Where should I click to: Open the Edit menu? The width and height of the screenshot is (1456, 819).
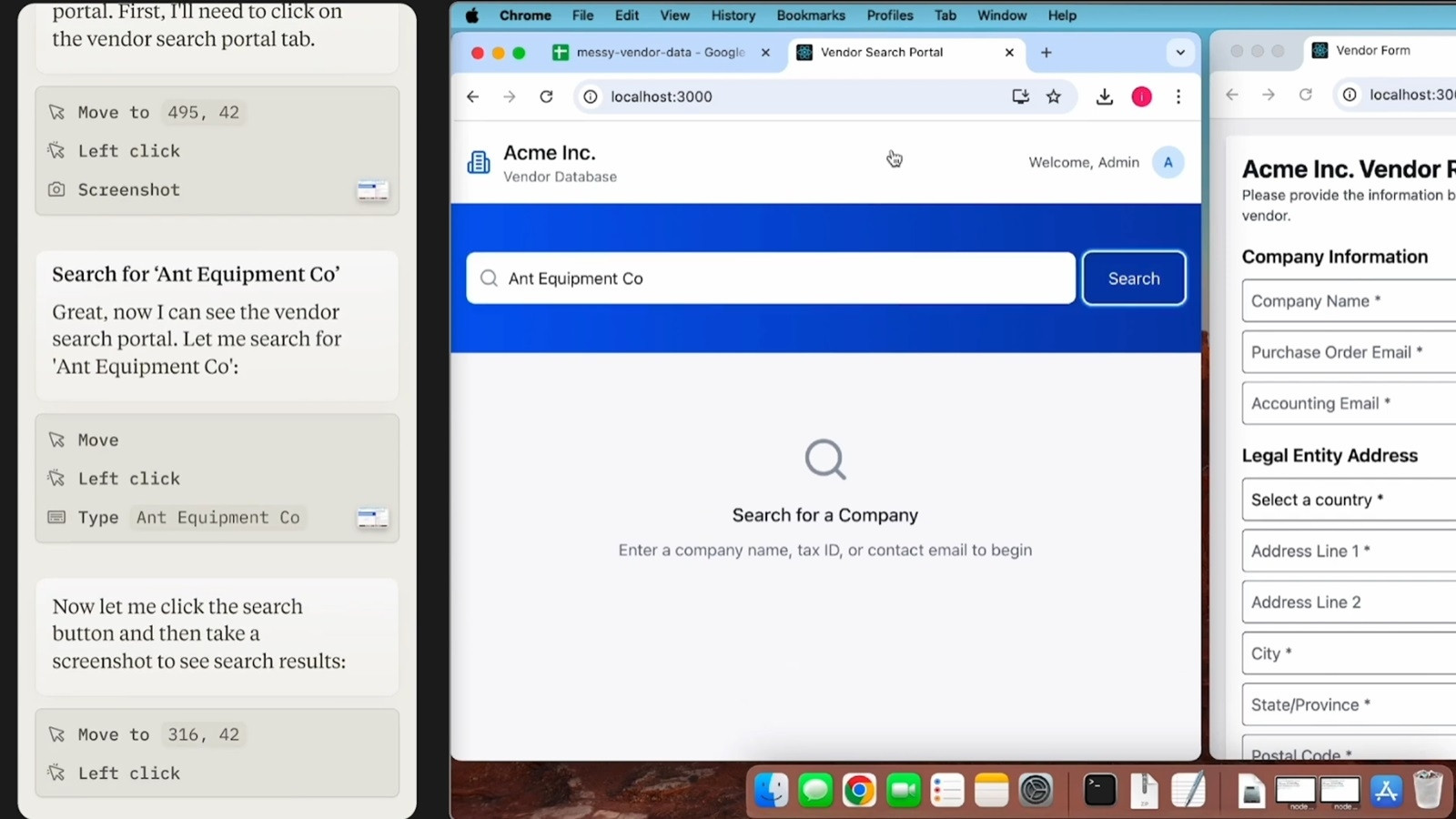(626, 15)
